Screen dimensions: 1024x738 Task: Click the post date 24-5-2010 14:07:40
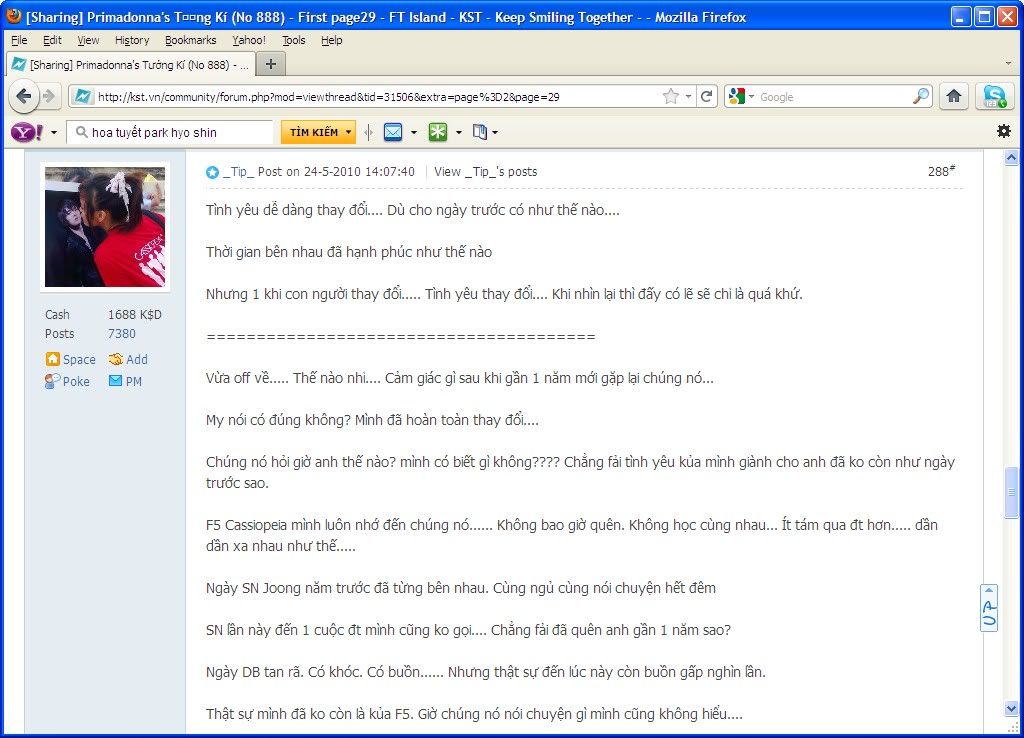coord(359,172)
